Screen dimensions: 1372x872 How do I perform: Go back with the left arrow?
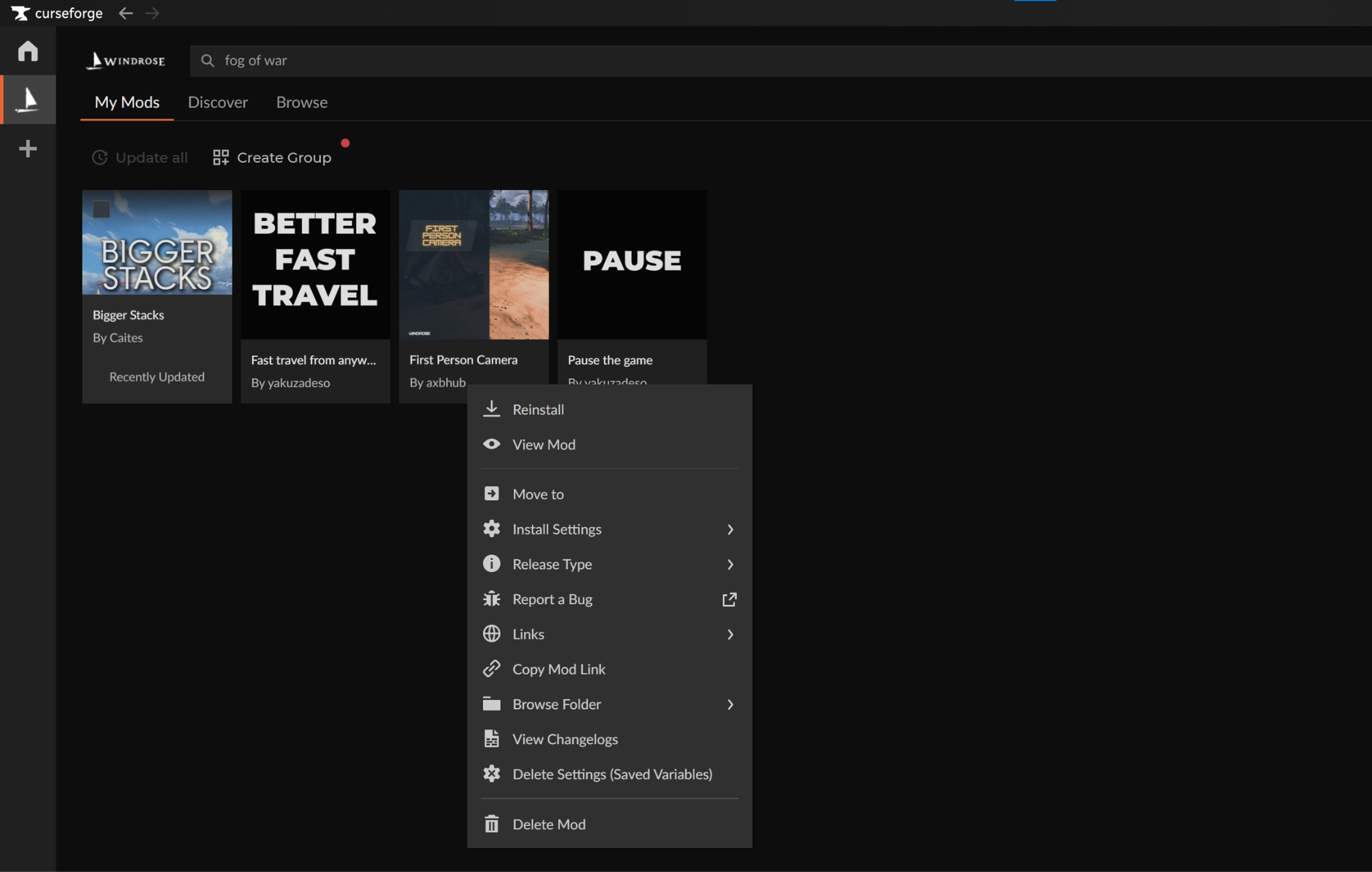click(x=126, y=13)
